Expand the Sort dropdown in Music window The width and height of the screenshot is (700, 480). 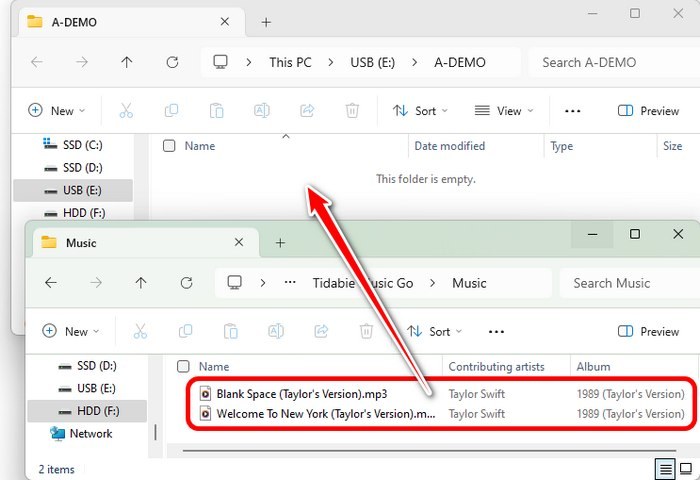435,331
